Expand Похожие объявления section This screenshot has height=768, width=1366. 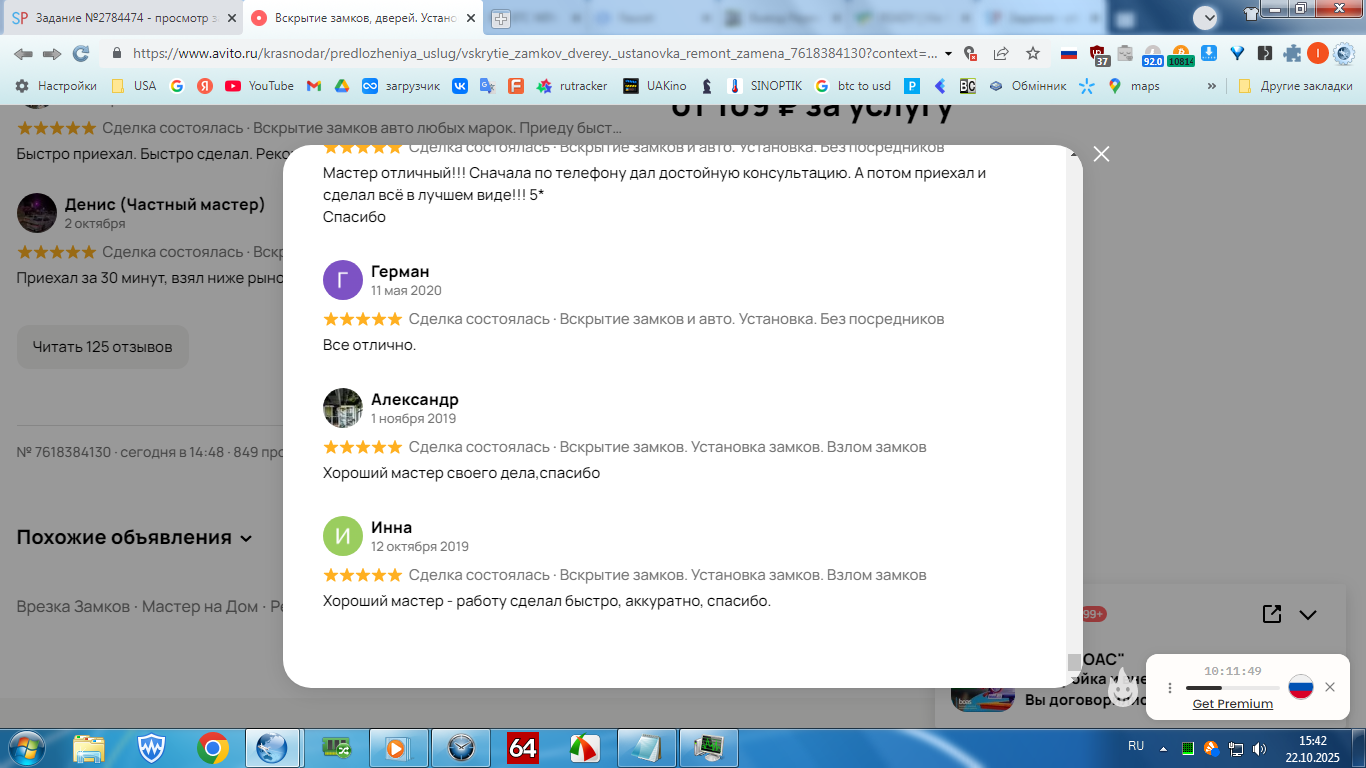tap(135, 537)
